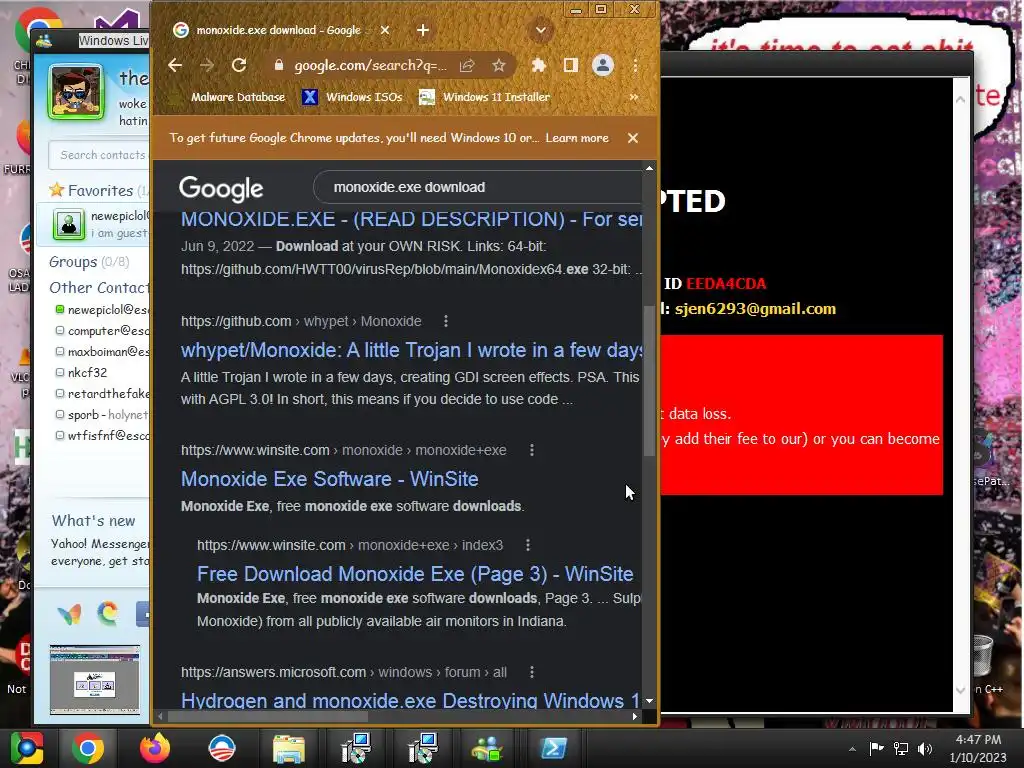Open Windows ISOs bookmark
The height and width of the screenshot is (768, 1024).
(x=353, y=97)
